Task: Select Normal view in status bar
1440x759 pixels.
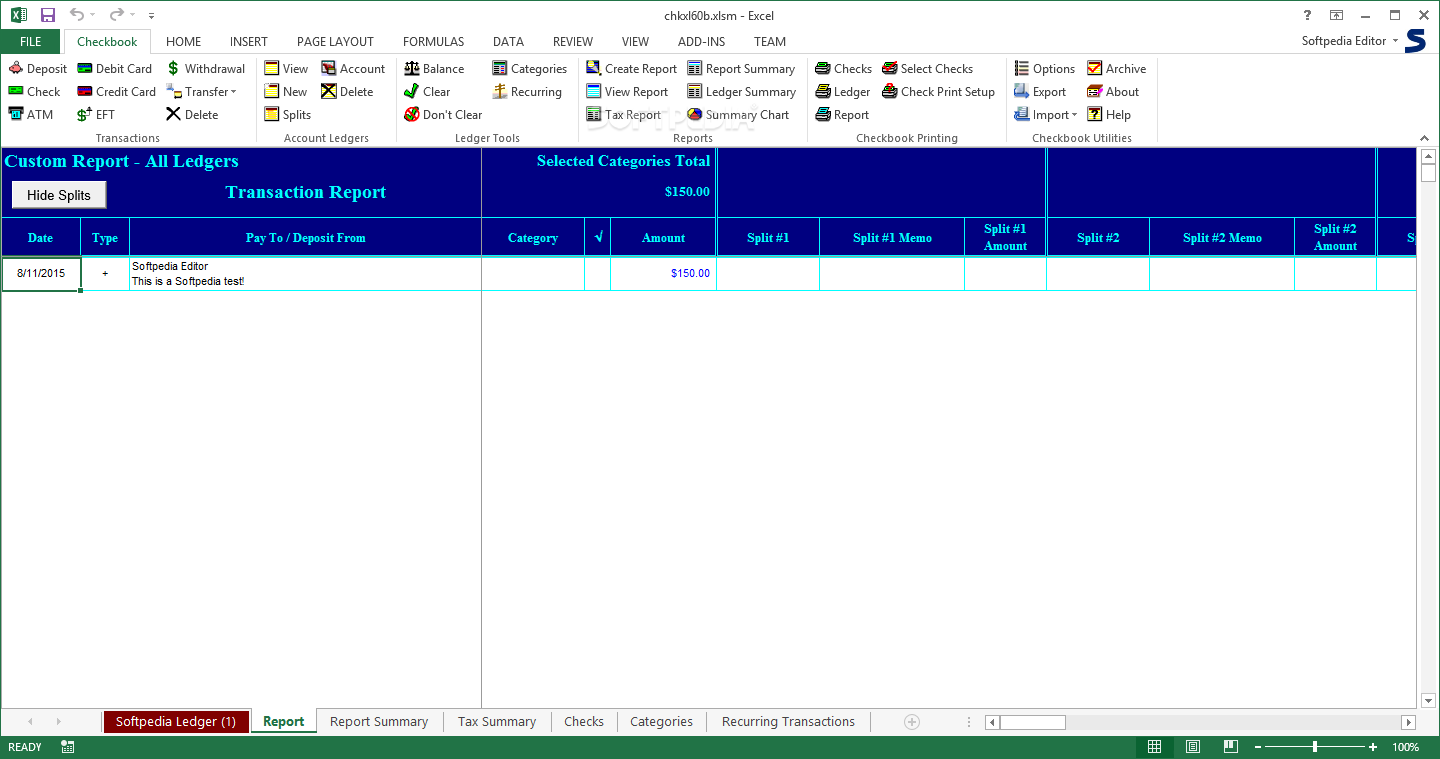Action: click(x=1154, y=747)
